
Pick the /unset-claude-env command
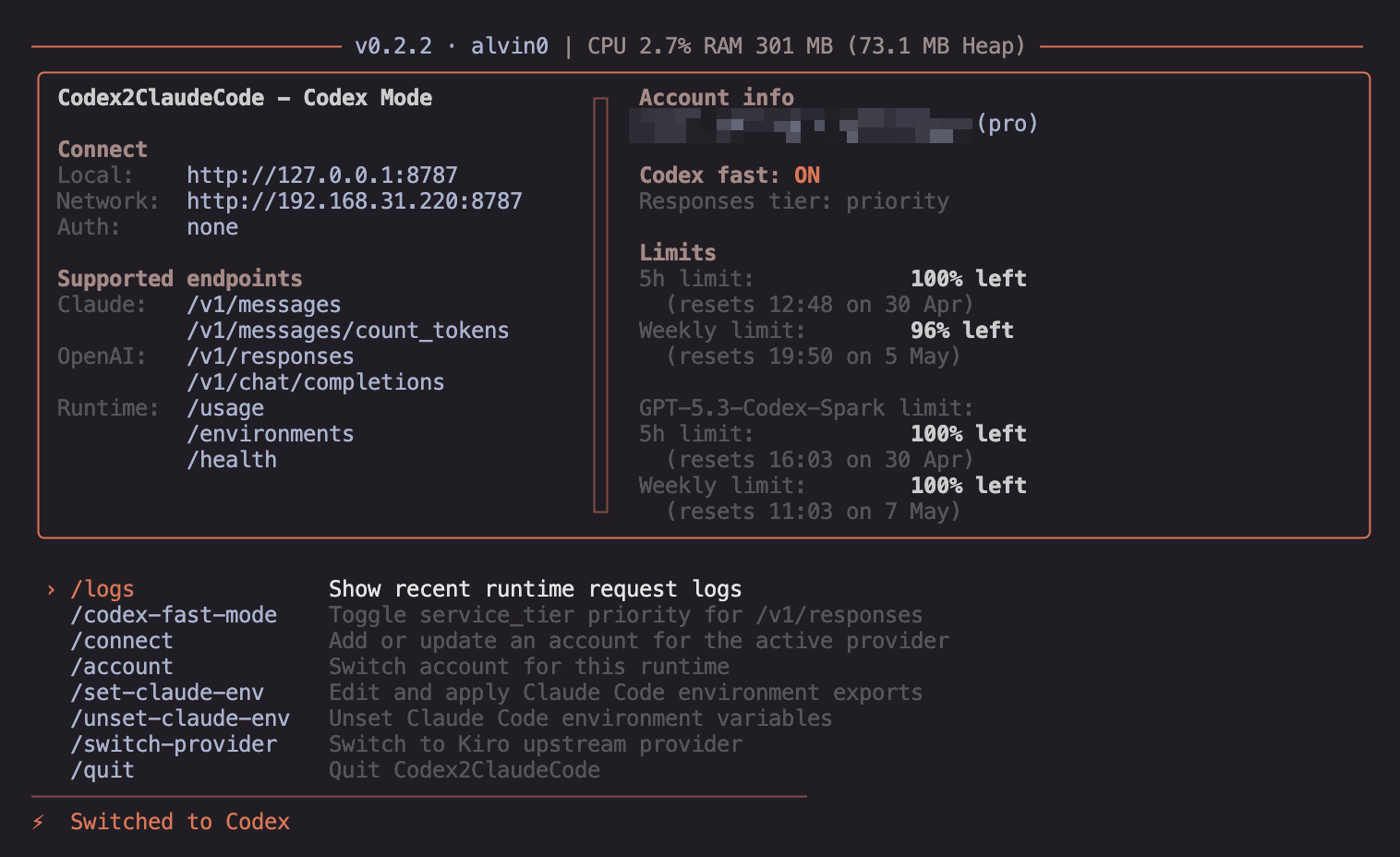(180, 718)
